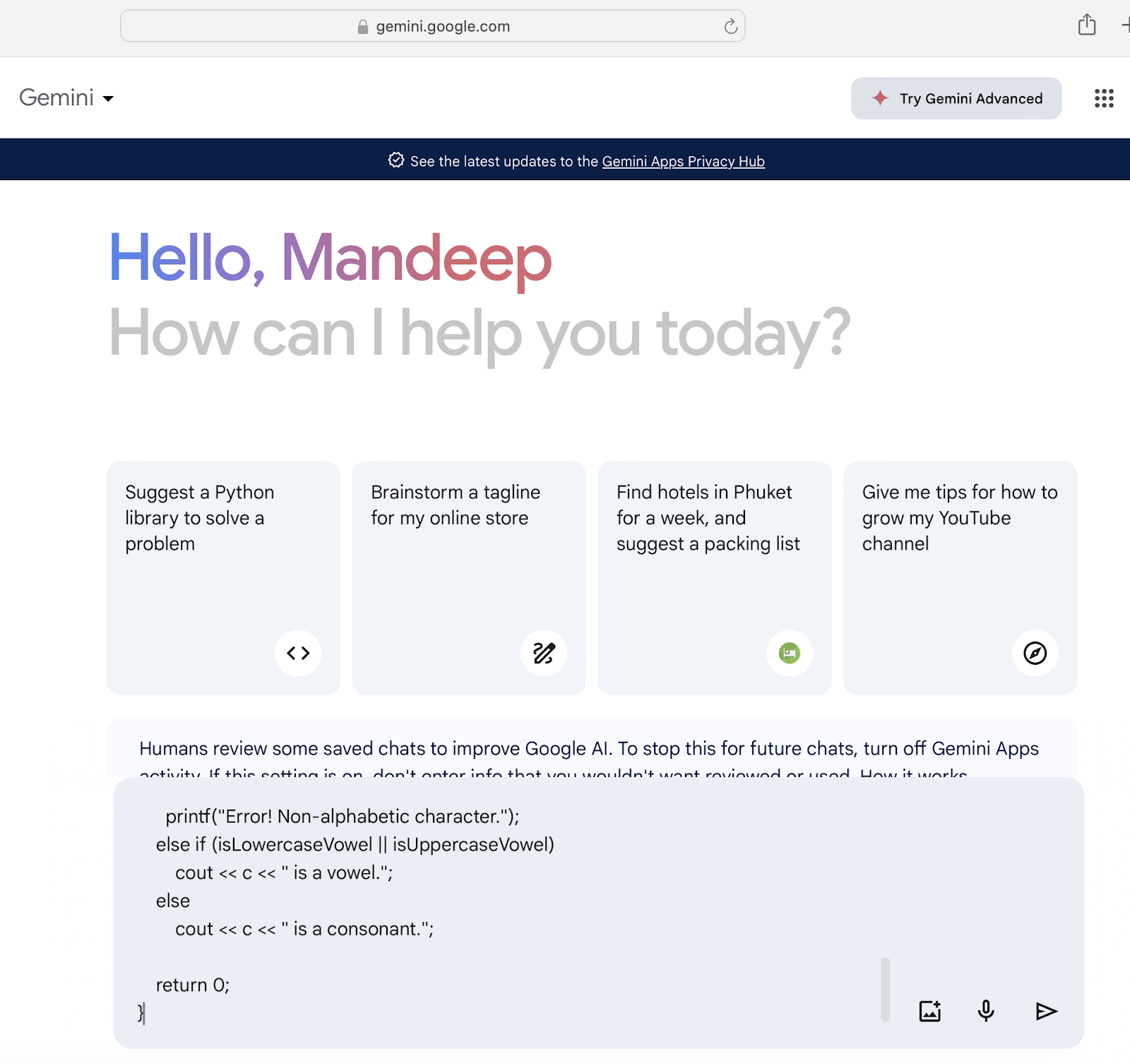The height and width of the screenshot is (1064, 1130).
Task: Open the browser share icon
Action: click(x=1087, y=25)
